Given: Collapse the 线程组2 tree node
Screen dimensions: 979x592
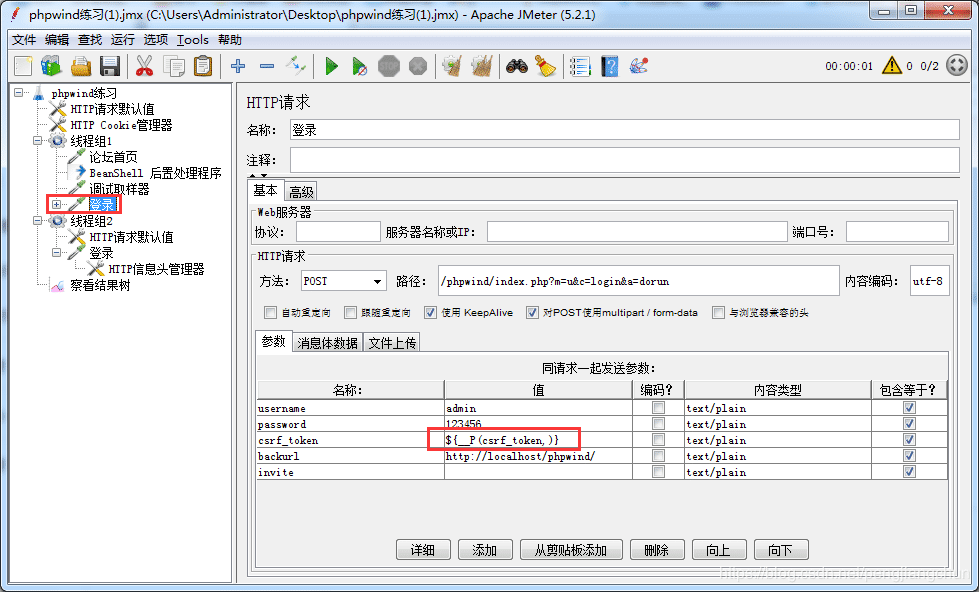Looking at the screenshot, I should pyautogui.click(x=37, y=221).
